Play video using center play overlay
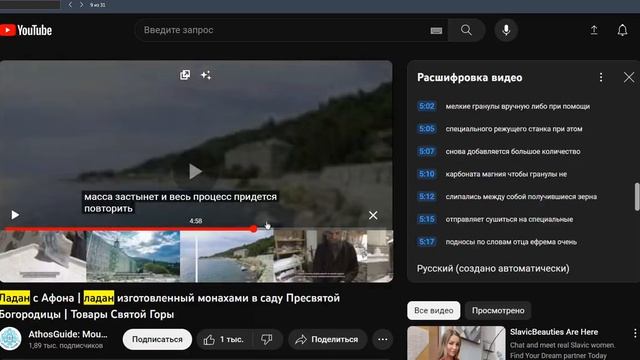This screenshot has width=640, height=360. pos(195,171)
